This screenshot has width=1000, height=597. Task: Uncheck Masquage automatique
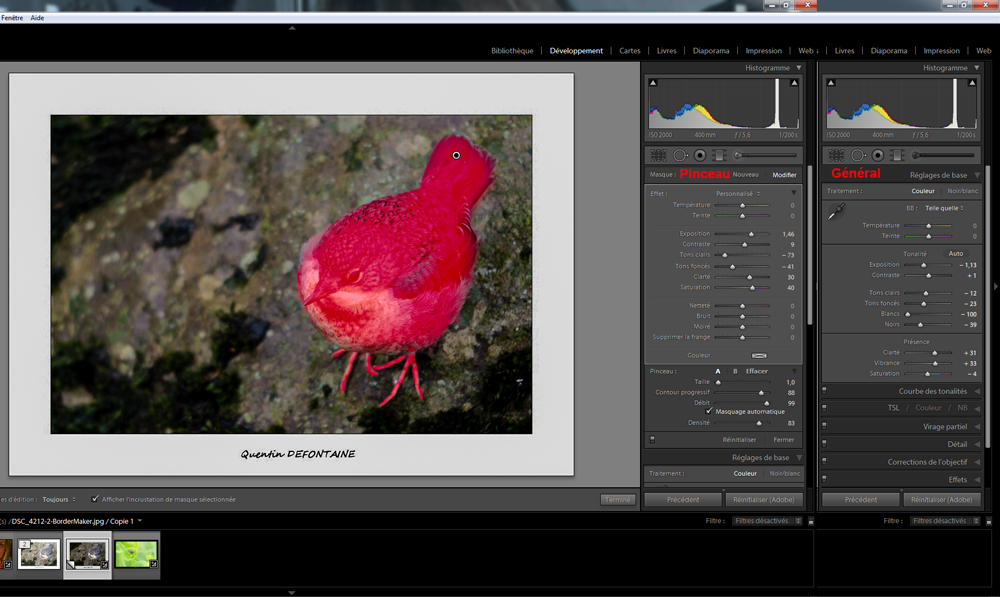(x=709, y=411)
